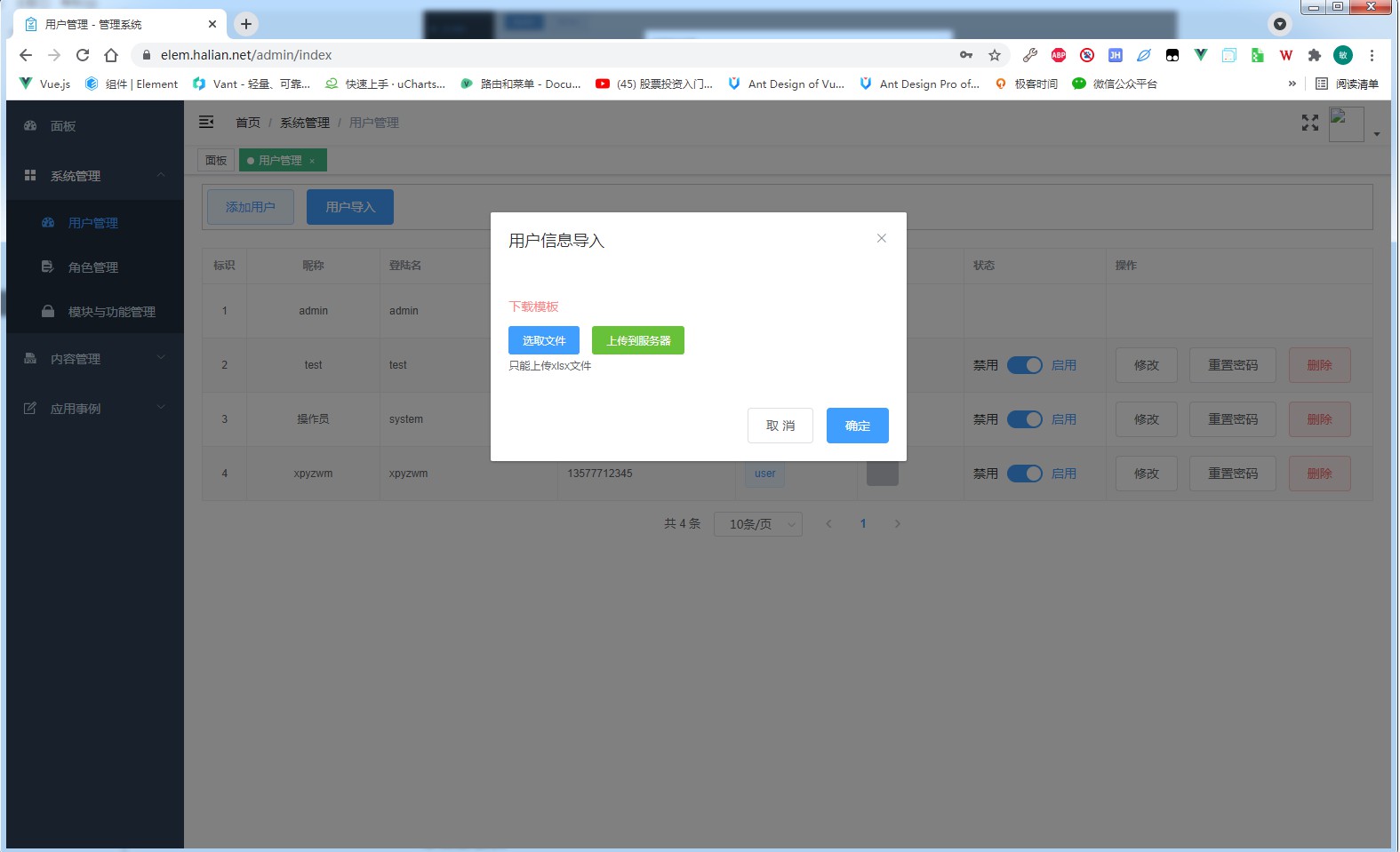Bookmark this page with the star icon

(995, 55)
